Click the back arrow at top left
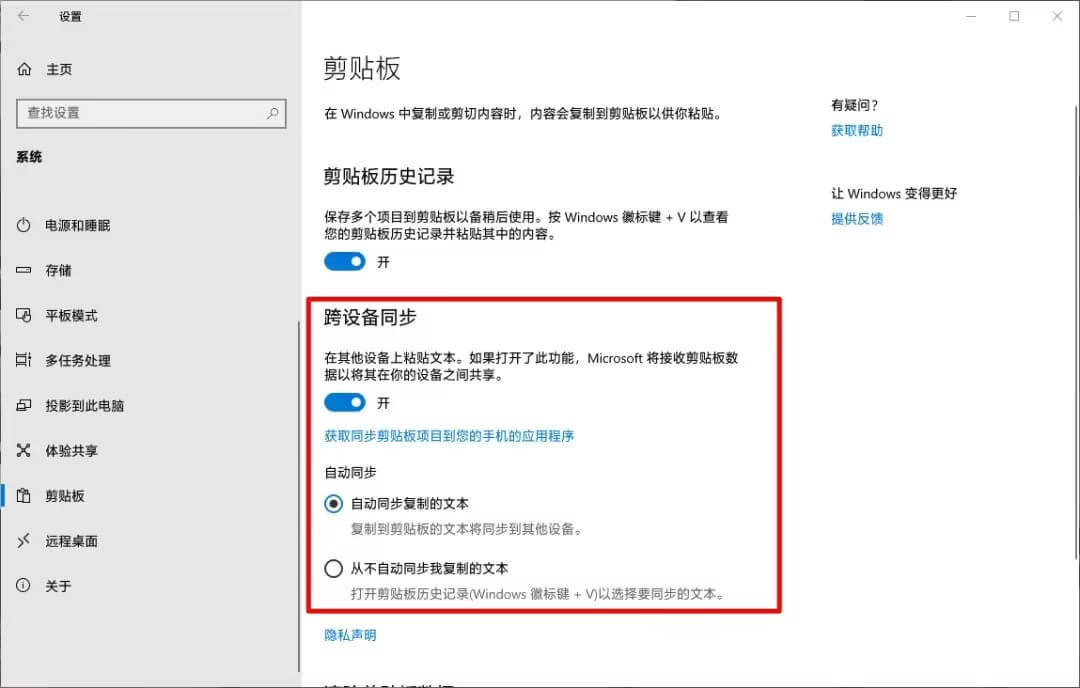 pyautogui.click(x=22, y=16)
